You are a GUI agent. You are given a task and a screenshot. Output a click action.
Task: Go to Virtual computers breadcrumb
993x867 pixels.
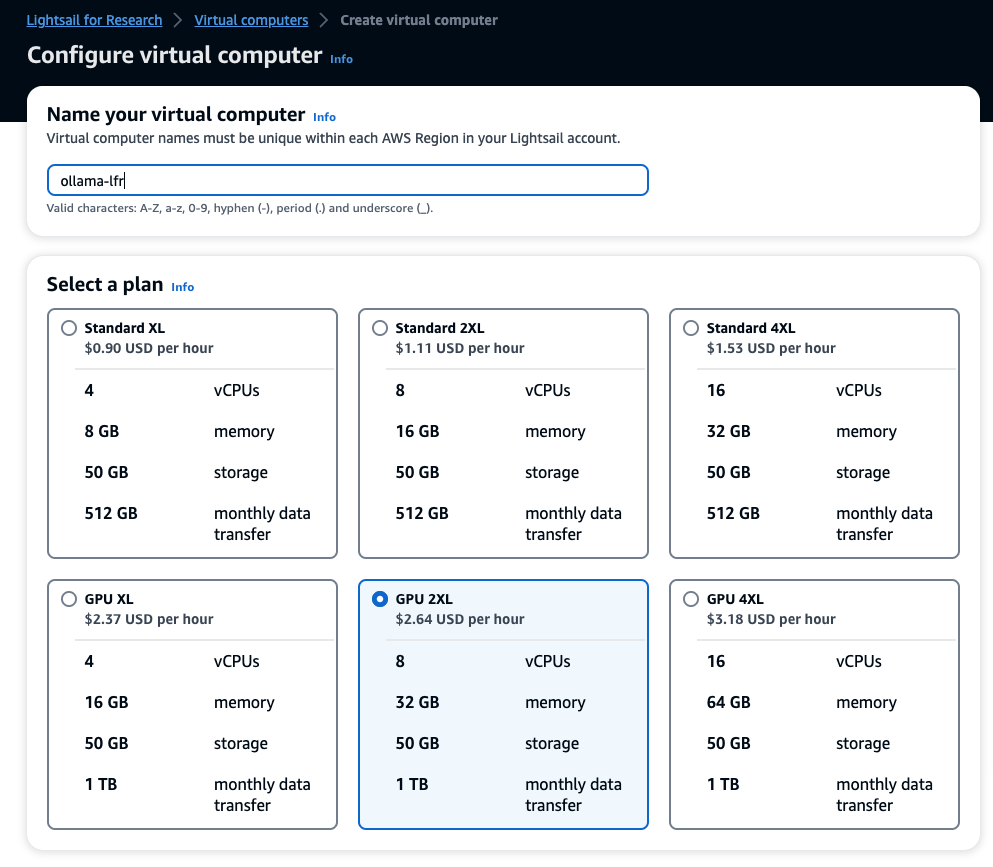pyautogui.click(x=251, y=20)
